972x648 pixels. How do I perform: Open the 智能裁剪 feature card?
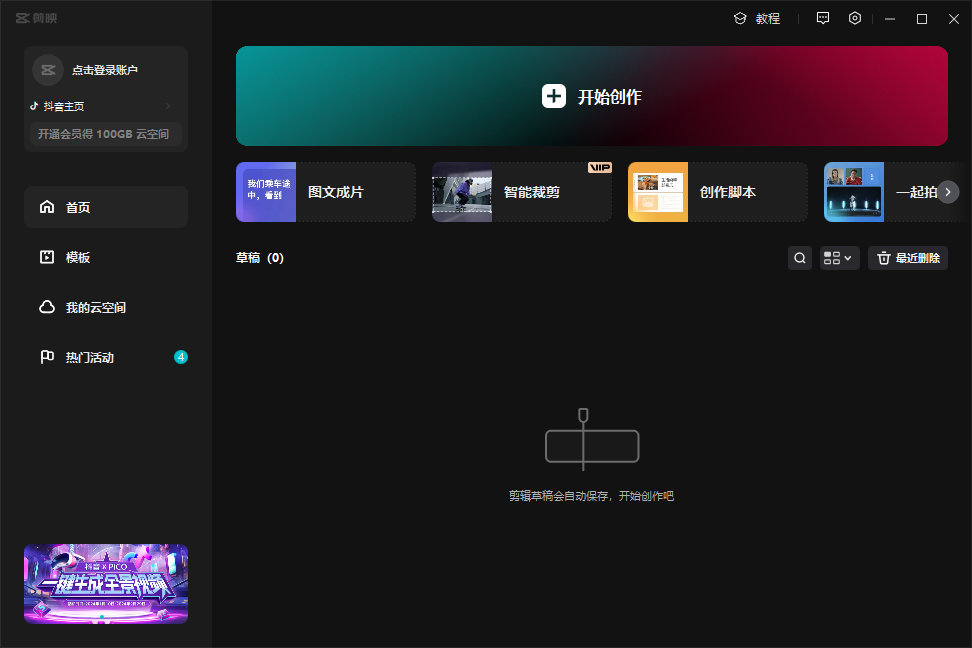pyautogui.click(x=521, y=192)
